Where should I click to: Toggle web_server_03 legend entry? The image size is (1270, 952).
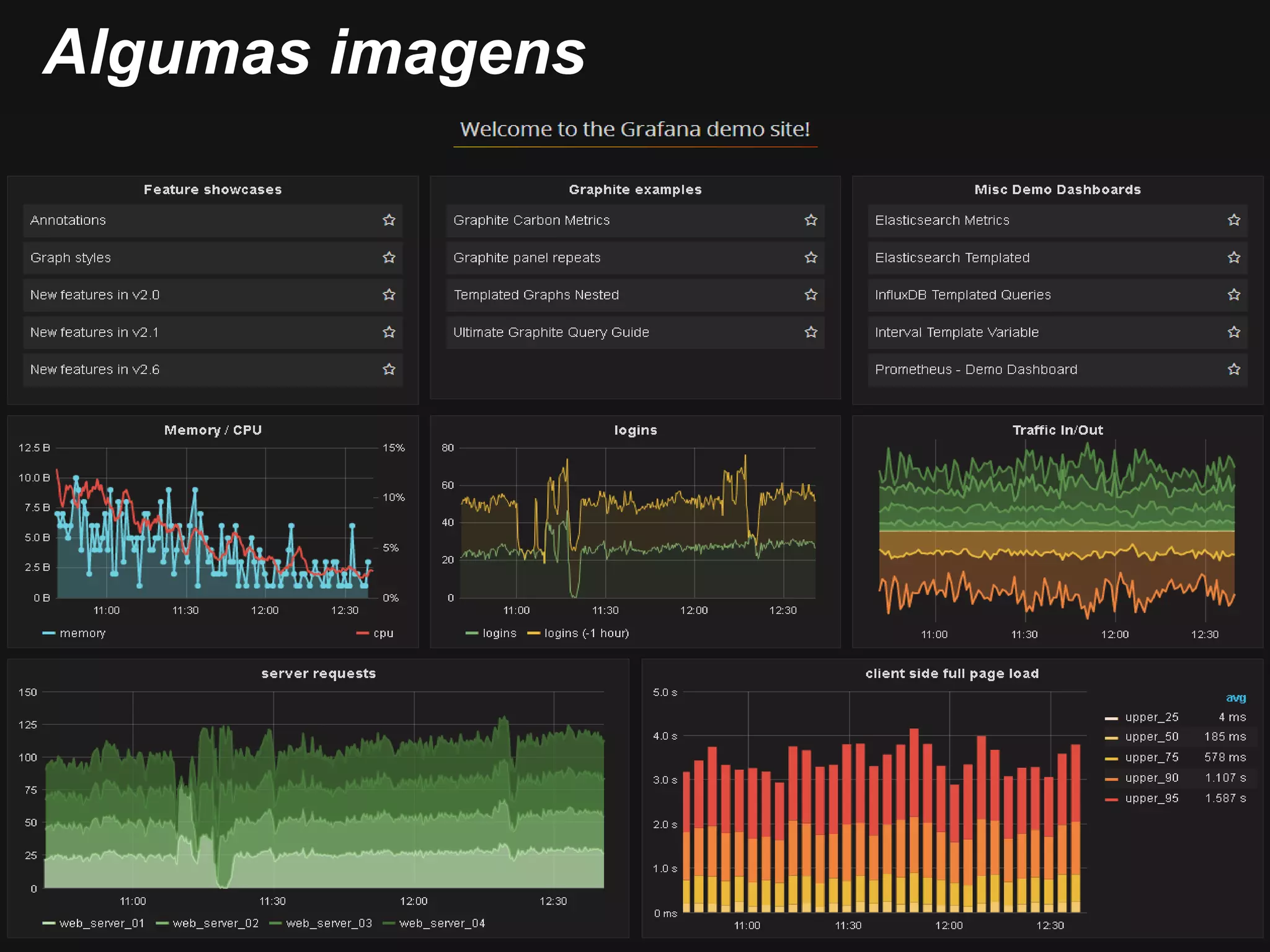click(x=329, y=923)
